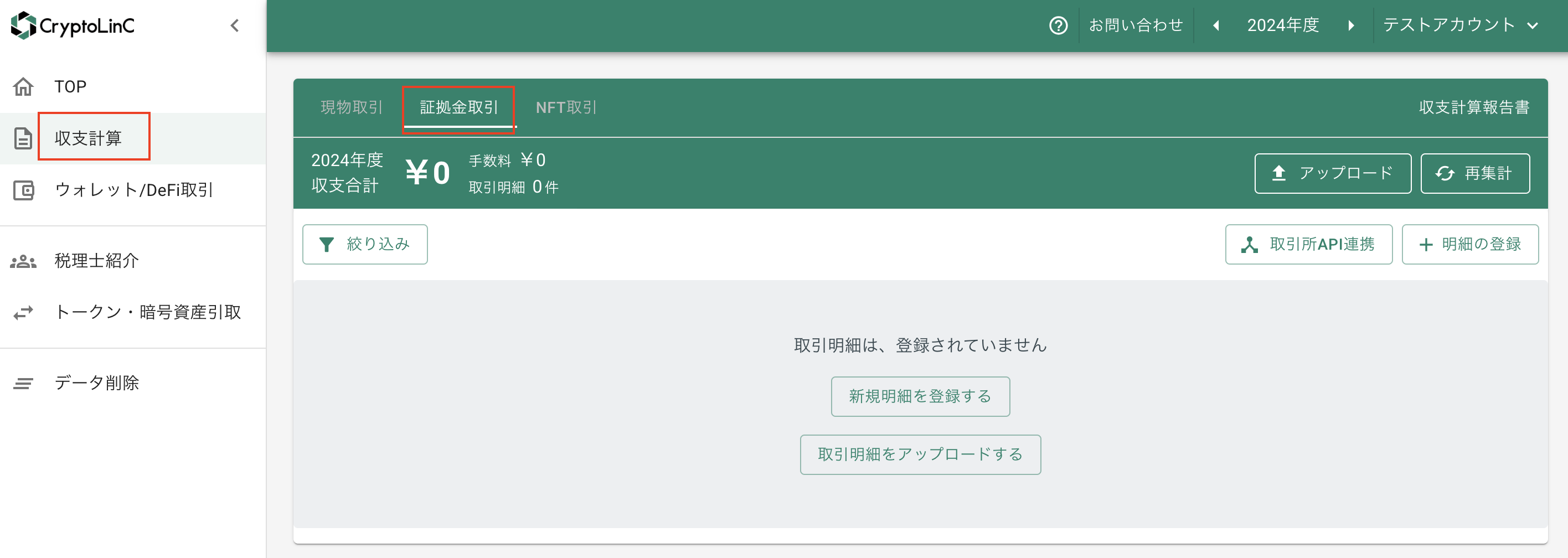Click the funnel filter icon
Screen dimensions: 1568x558
coord(327,245)
